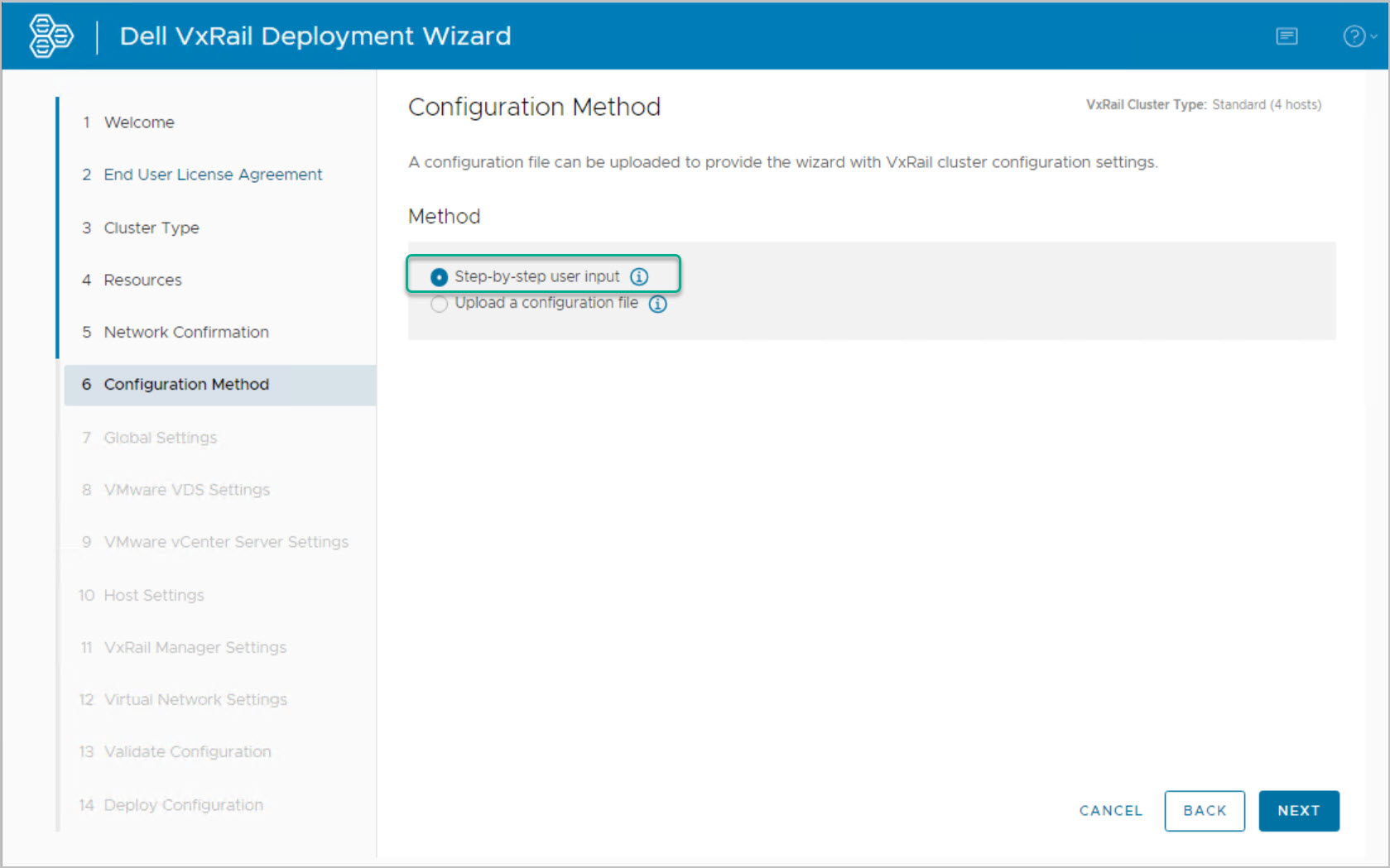Image resolution: width=1390 pixels, height=868 pixels.
Task: Cancel the deployment wizard
Action: (1110, 810)
